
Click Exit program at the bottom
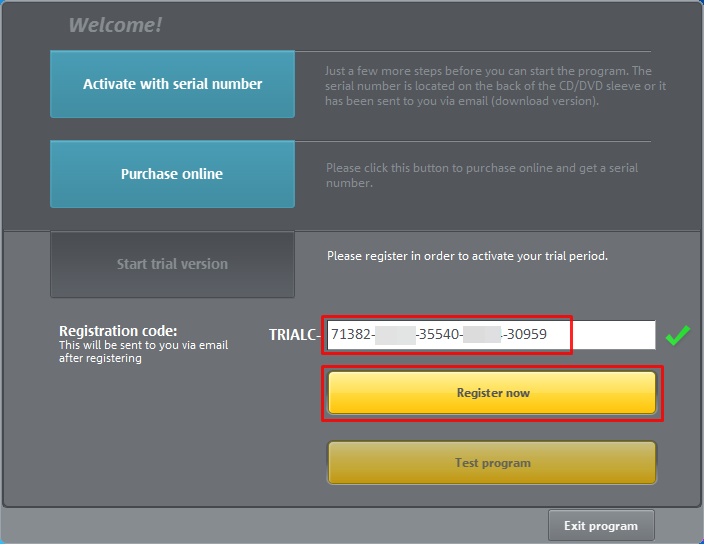(601, 526)
